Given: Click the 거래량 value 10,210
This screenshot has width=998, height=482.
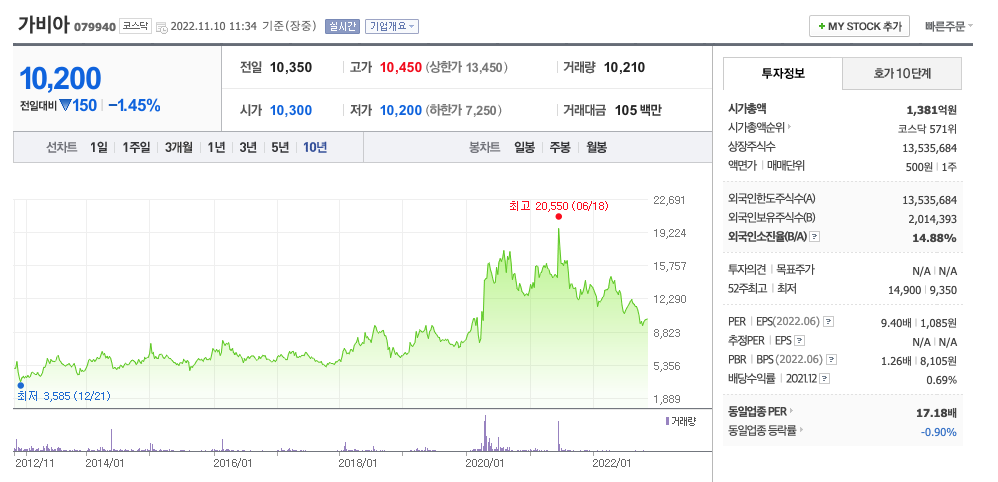Looking at the screenshot, I should point(624,67).
